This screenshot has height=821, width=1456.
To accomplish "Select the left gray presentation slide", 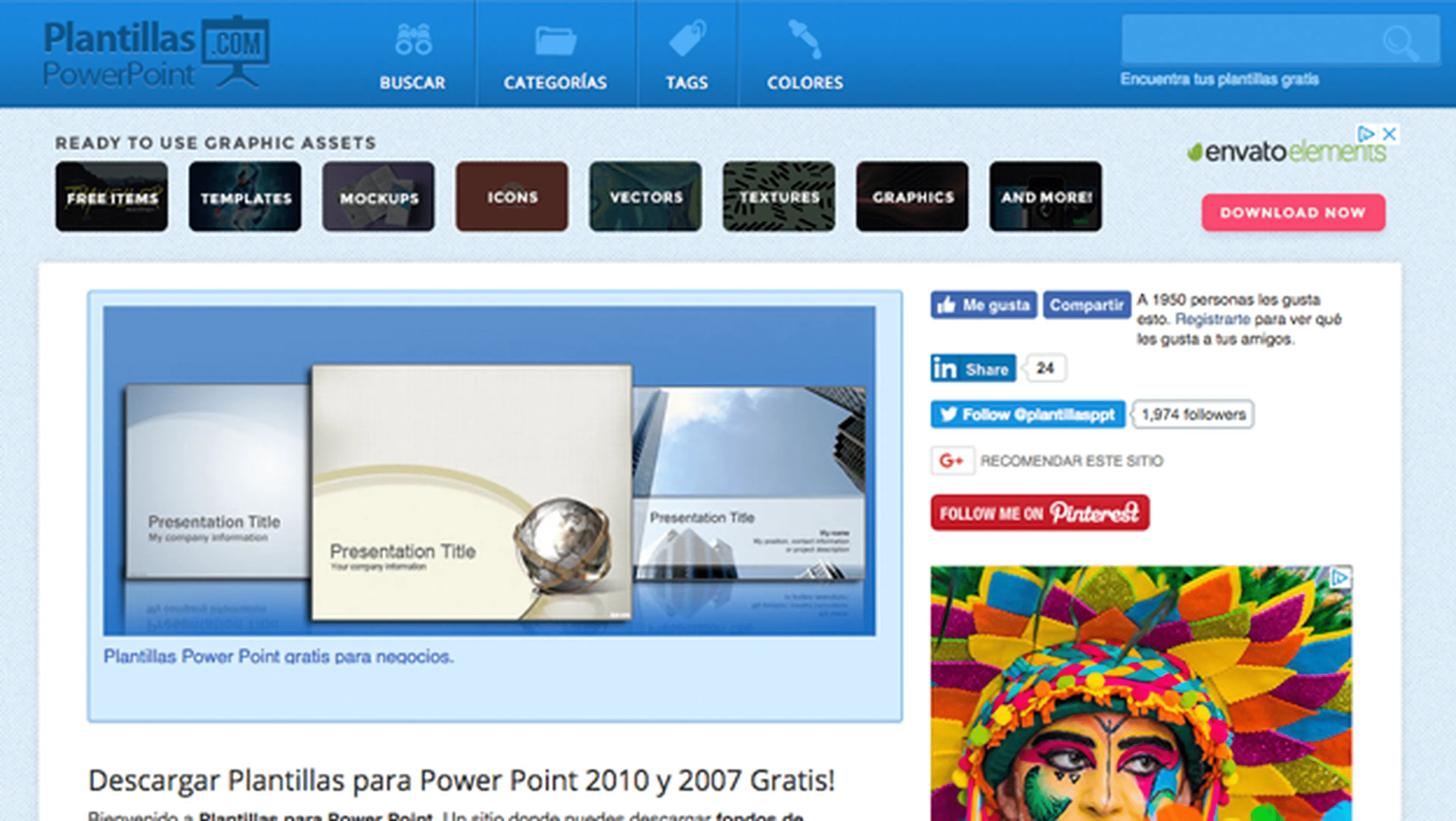I will coord(218,481).
